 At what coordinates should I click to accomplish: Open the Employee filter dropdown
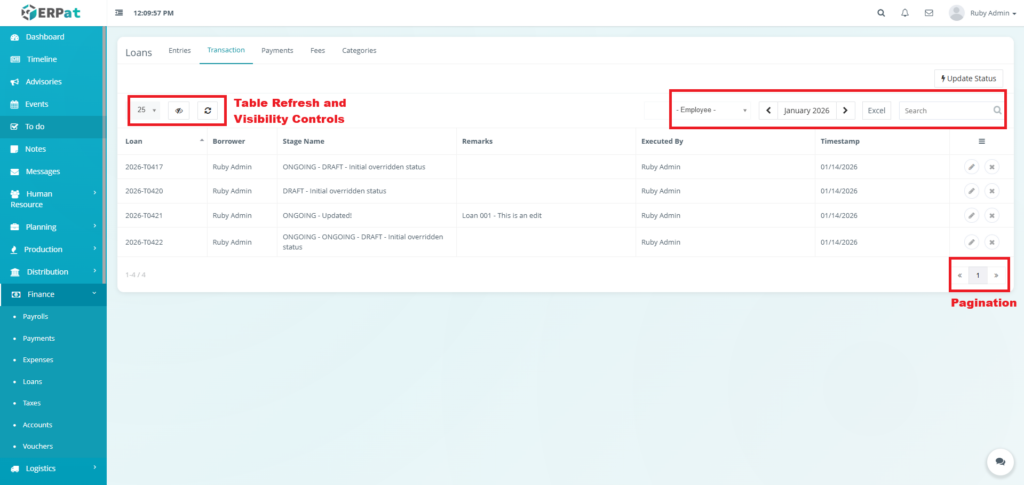(x=711, y=110)
